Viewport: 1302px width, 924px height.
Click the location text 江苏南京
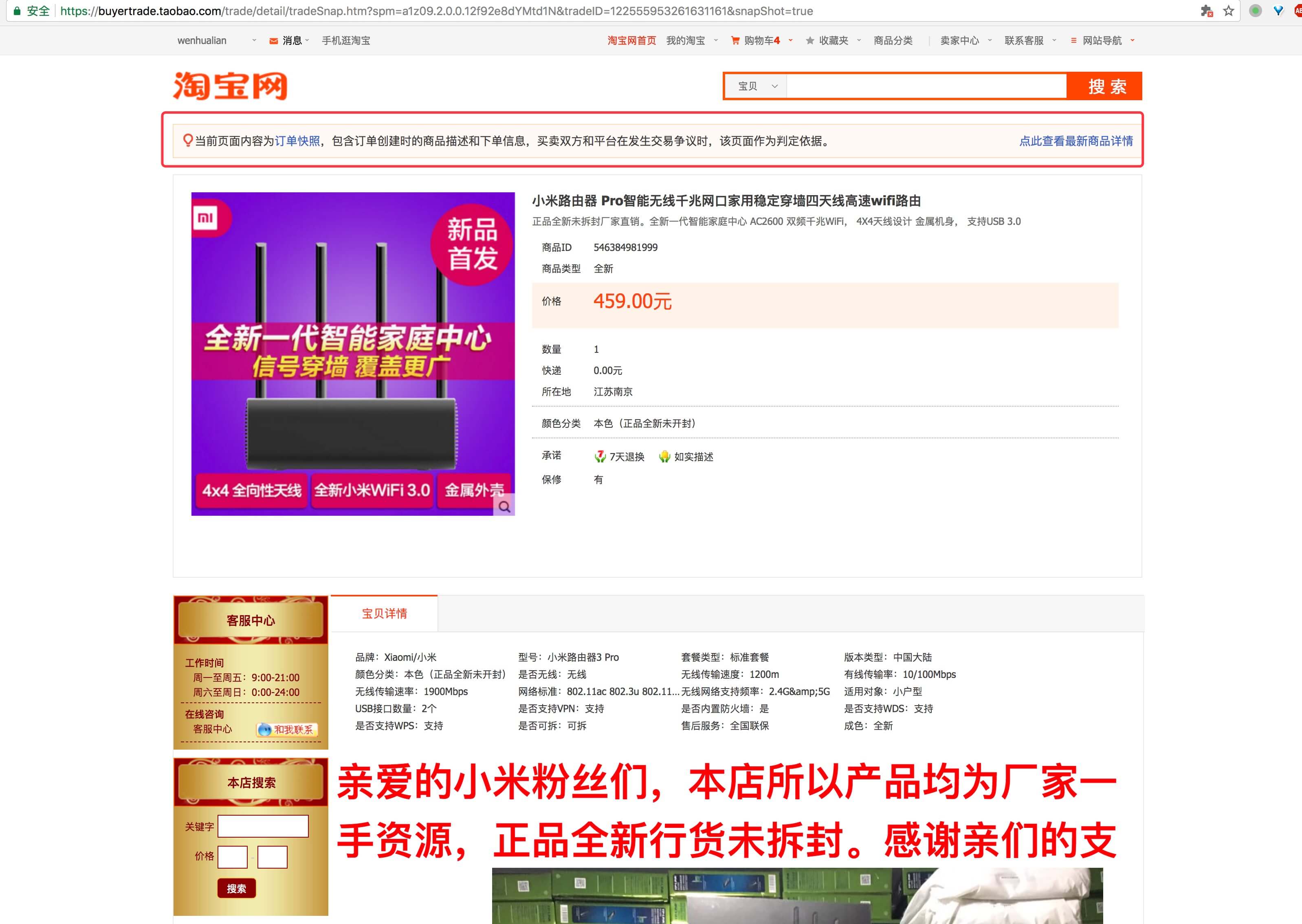[613, 392]
